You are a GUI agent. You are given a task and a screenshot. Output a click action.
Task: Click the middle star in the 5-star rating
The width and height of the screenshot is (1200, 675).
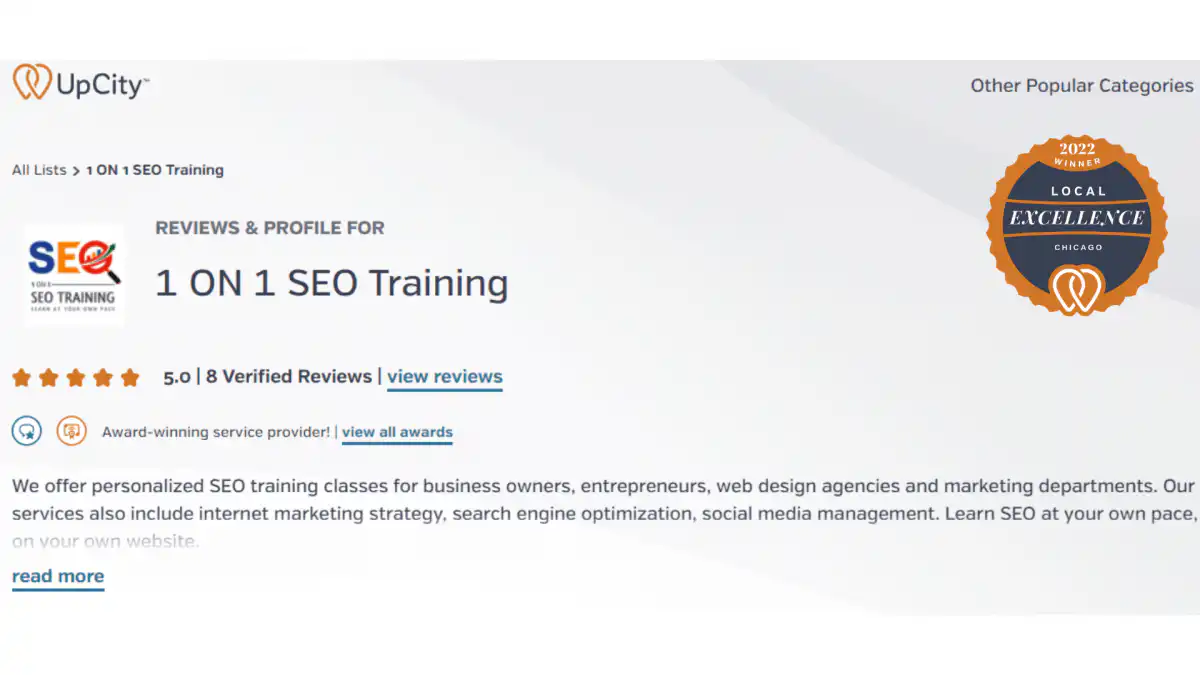click(x=75, y=377)
